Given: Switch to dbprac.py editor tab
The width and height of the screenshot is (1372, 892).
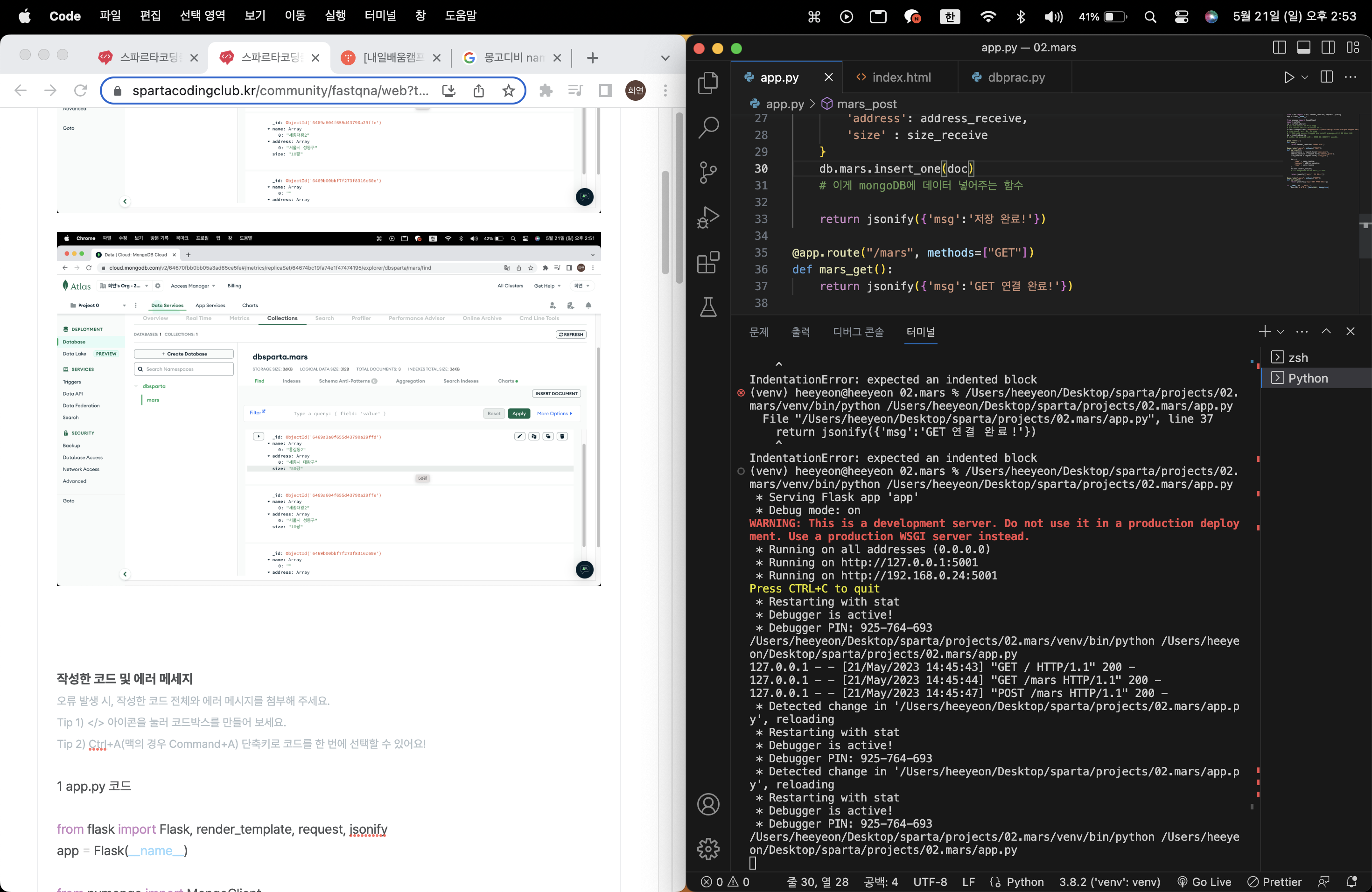Looking at the screenshot, I should click(x=1015, y=77).
